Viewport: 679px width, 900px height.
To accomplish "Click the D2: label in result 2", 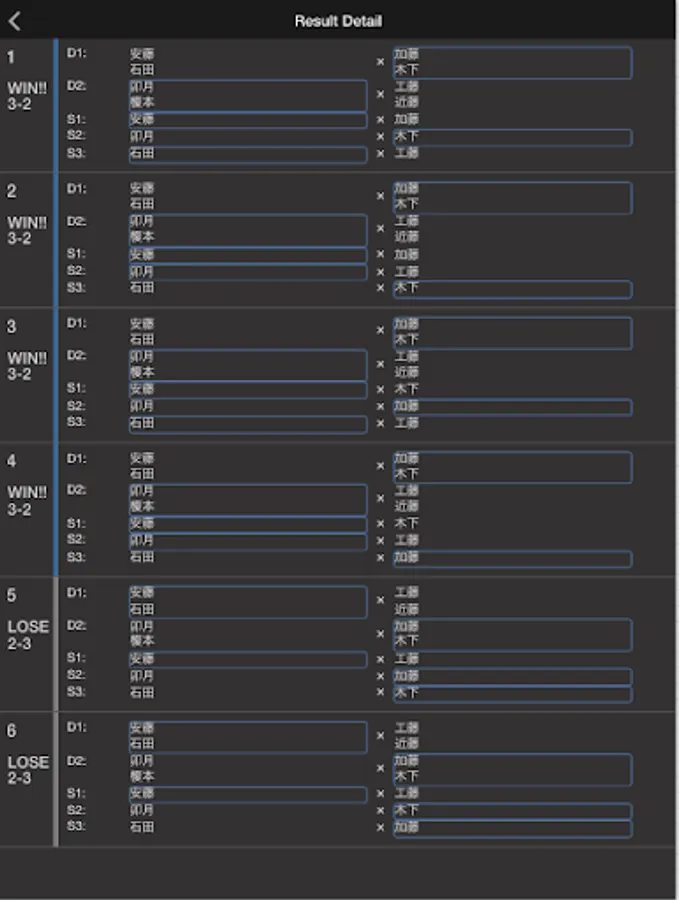I will coord(76,222).
